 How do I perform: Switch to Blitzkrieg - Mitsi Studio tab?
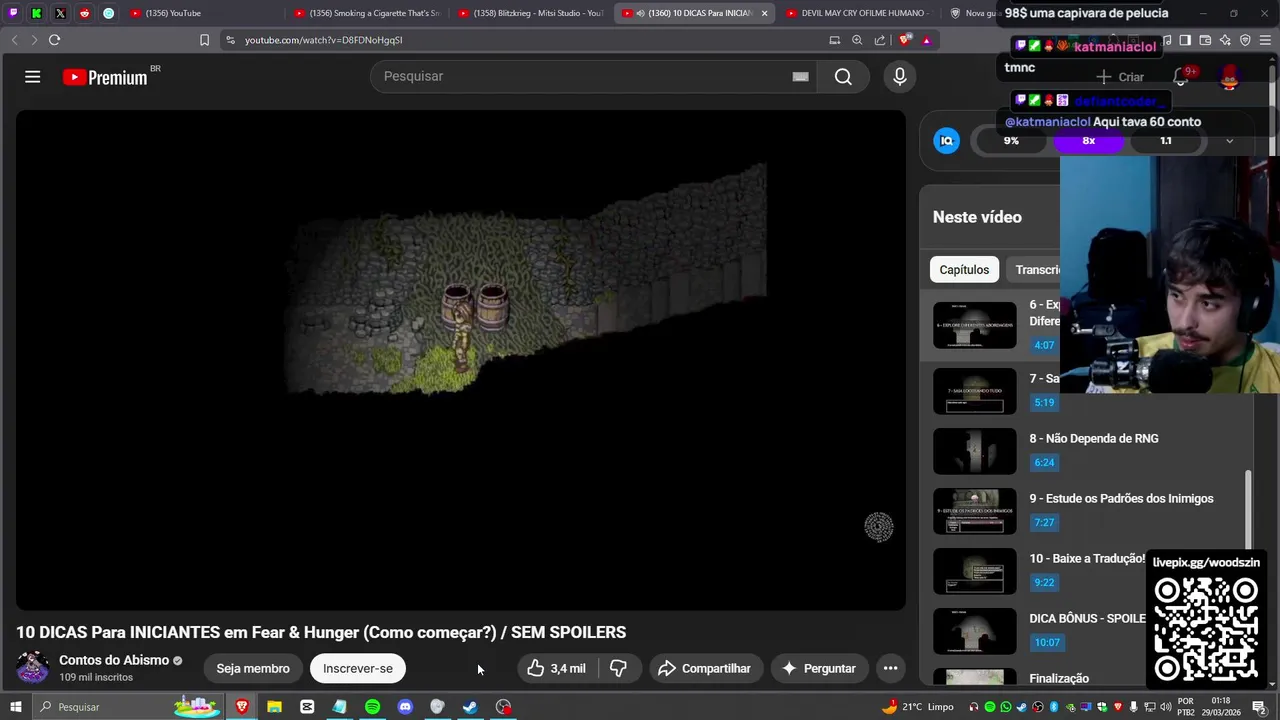coord(532,13)
